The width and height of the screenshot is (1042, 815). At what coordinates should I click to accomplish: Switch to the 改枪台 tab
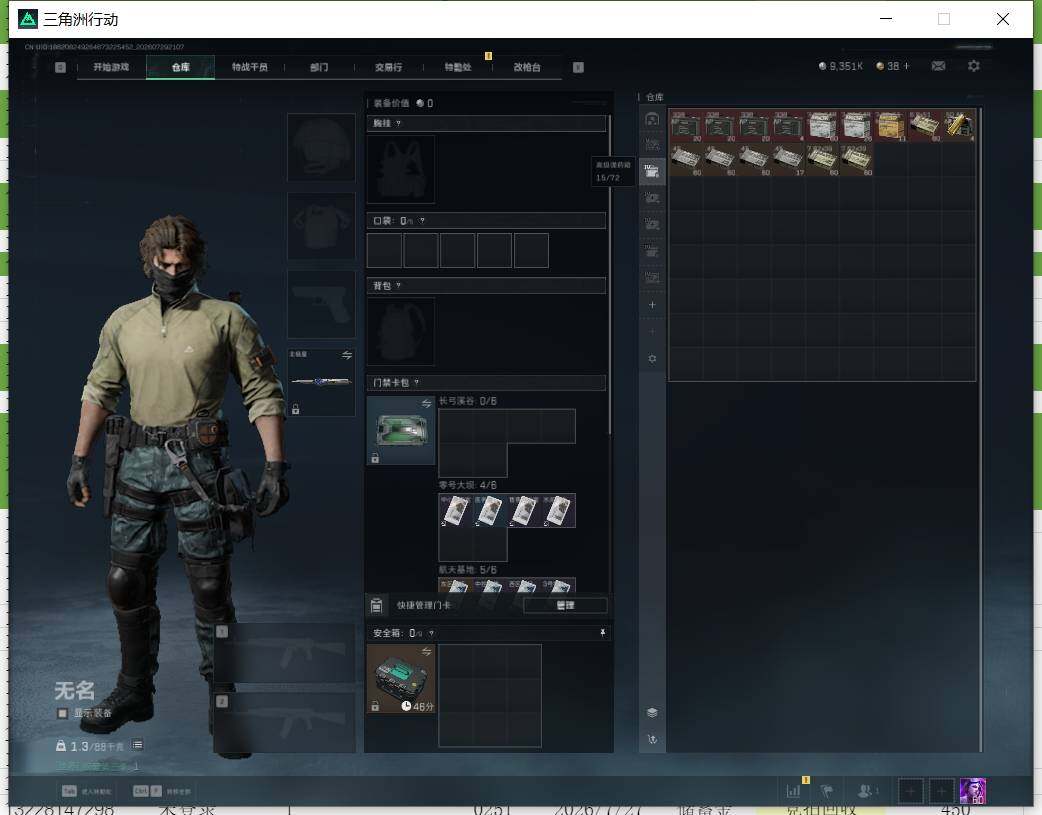(527, 67)
